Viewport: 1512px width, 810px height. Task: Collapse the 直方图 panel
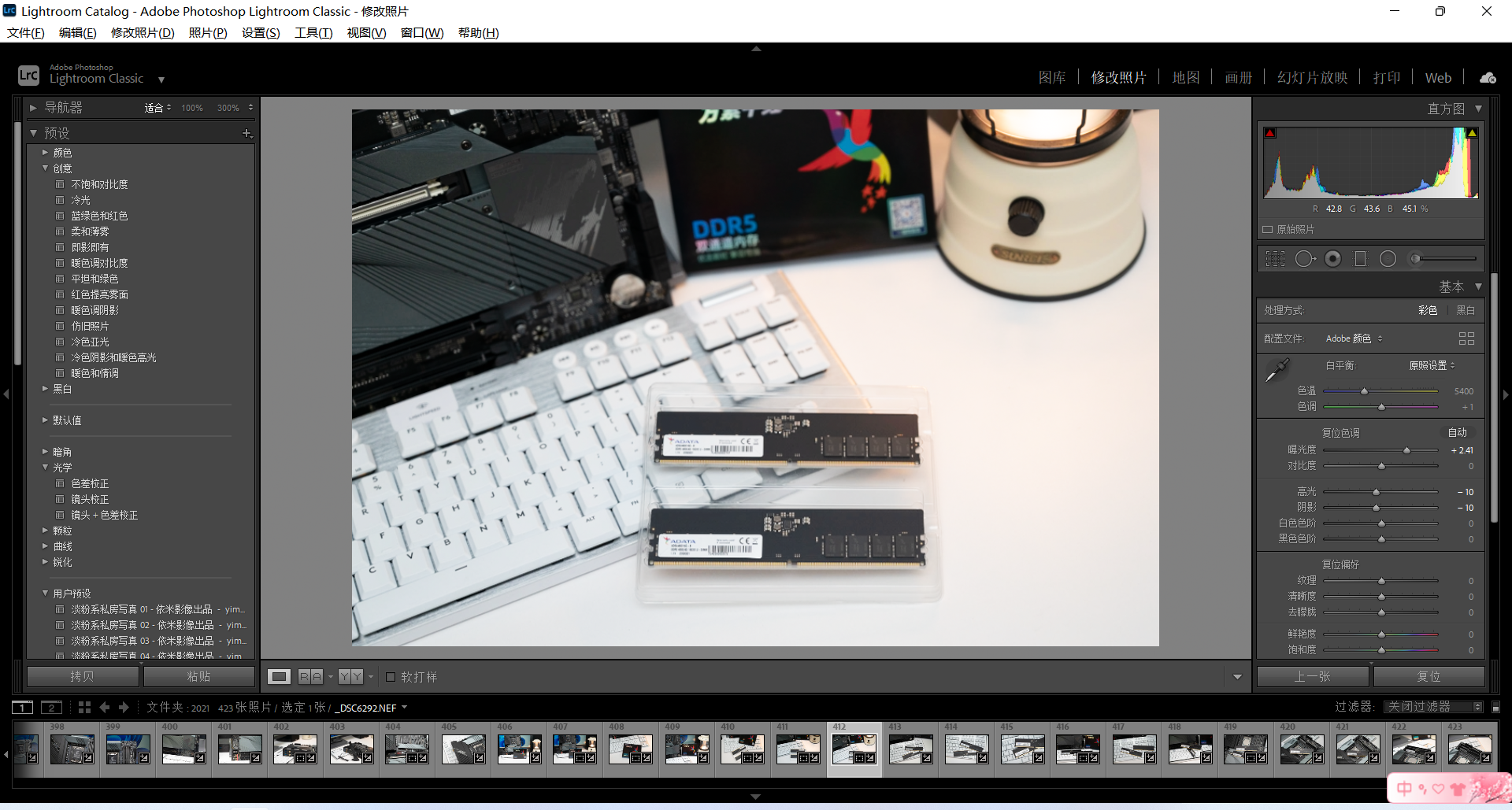pyautogui.click(x=1478, y=109)
